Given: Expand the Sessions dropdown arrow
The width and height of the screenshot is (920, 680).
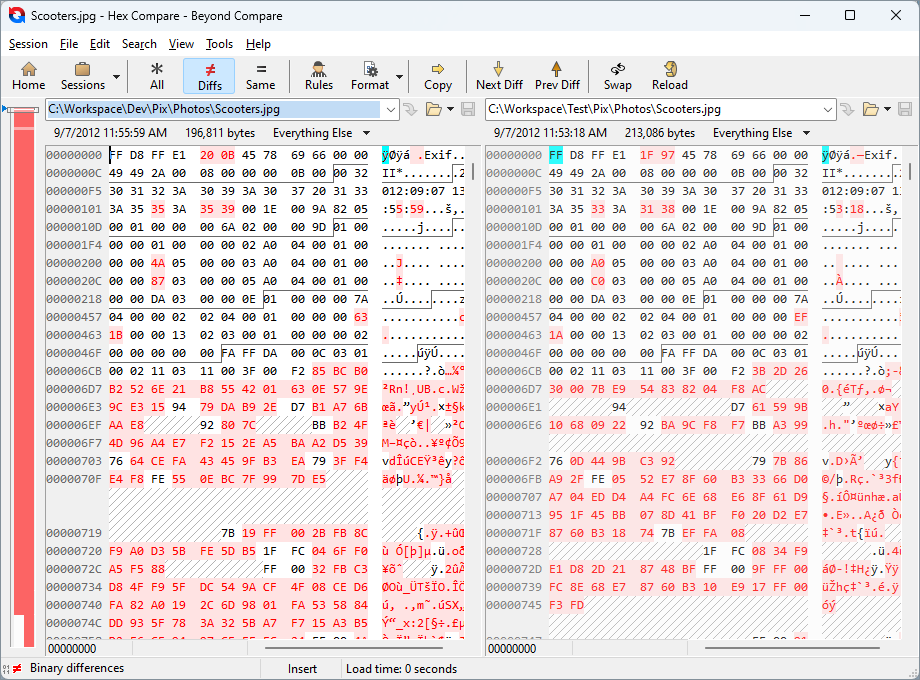Looking at the screenshot, I should (117, 76).
